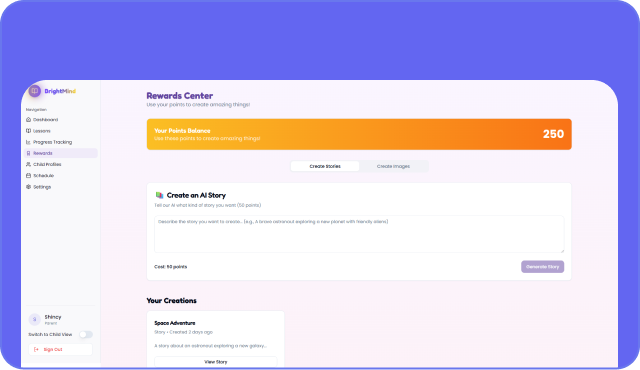Click the story description text area
The image size is (640, 370).
pyautogui.click(x=359, y=234)
